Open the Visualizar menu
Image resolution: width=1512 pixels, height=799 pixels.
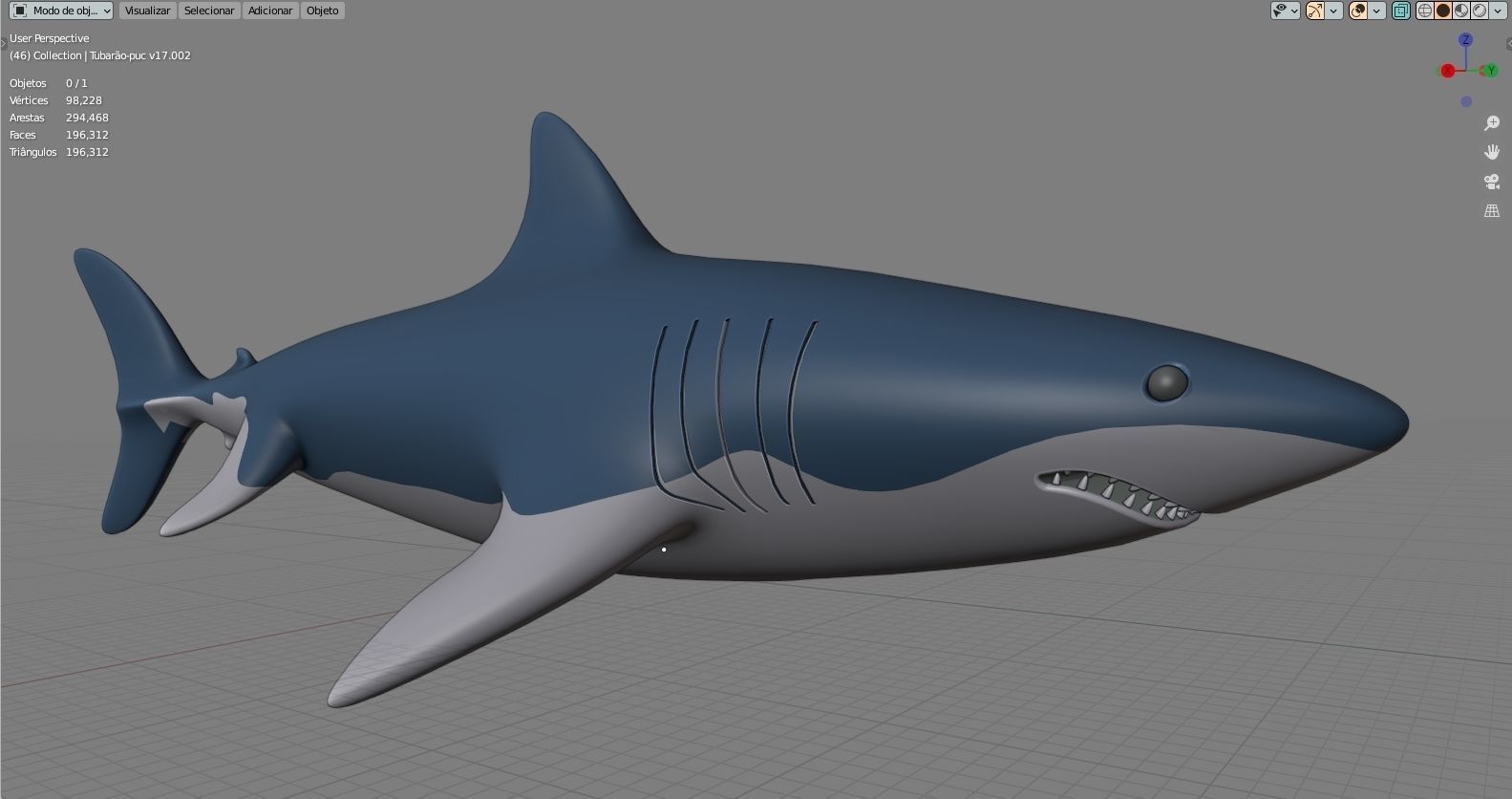pyautogui.click(x=147, y=11)
